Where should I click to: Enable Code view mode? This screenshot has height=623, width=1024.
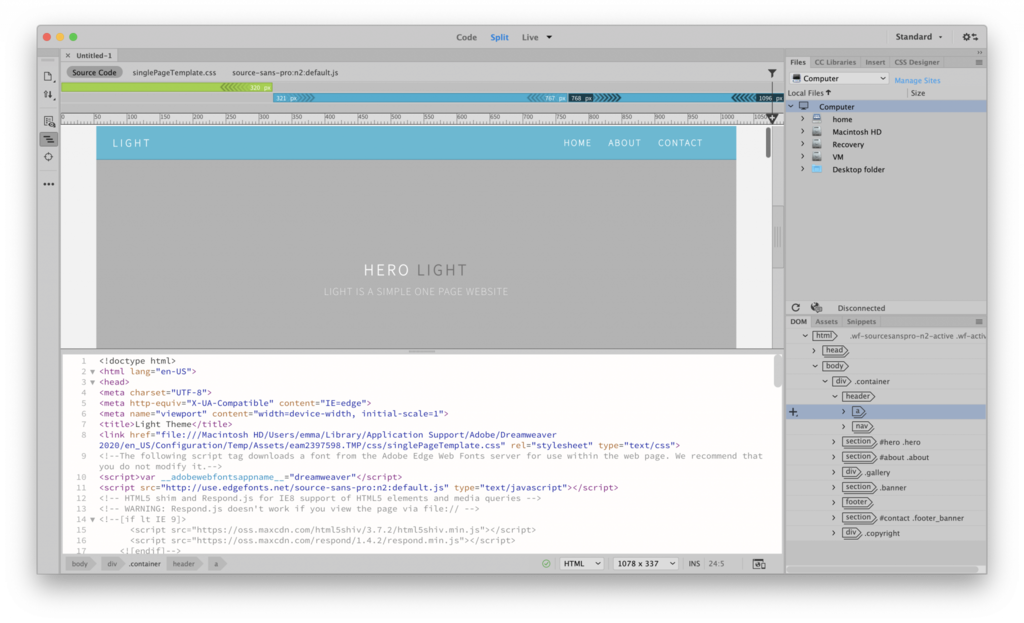[466, 37]
